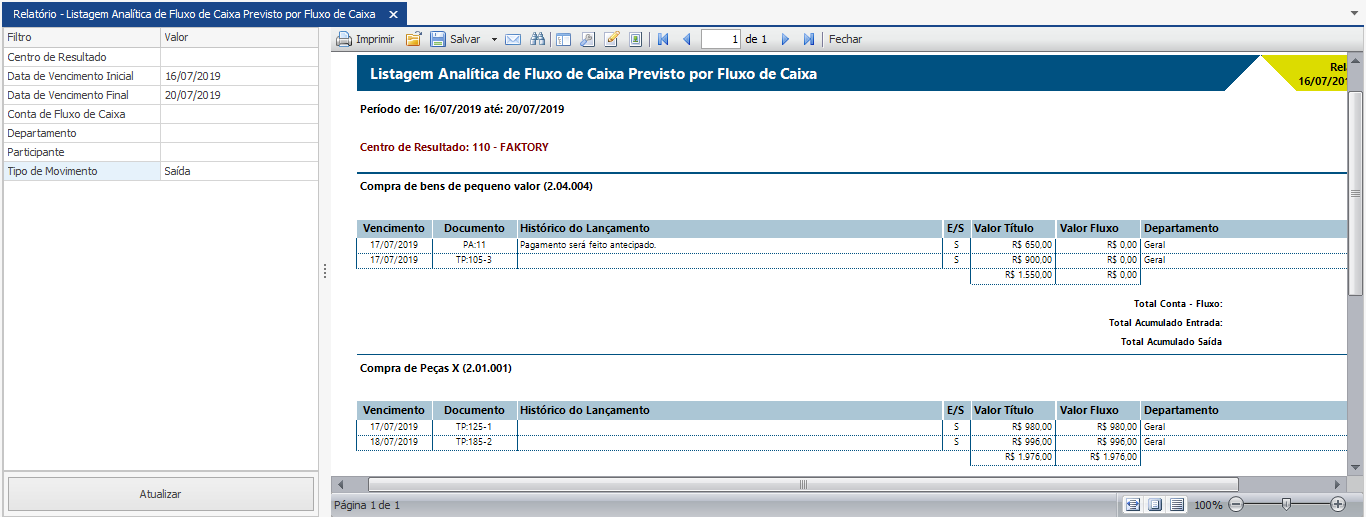This screenshot has height=517, width=1366.
Task: Click the wrench settings icon in toolbar
Action: (587, 40)
